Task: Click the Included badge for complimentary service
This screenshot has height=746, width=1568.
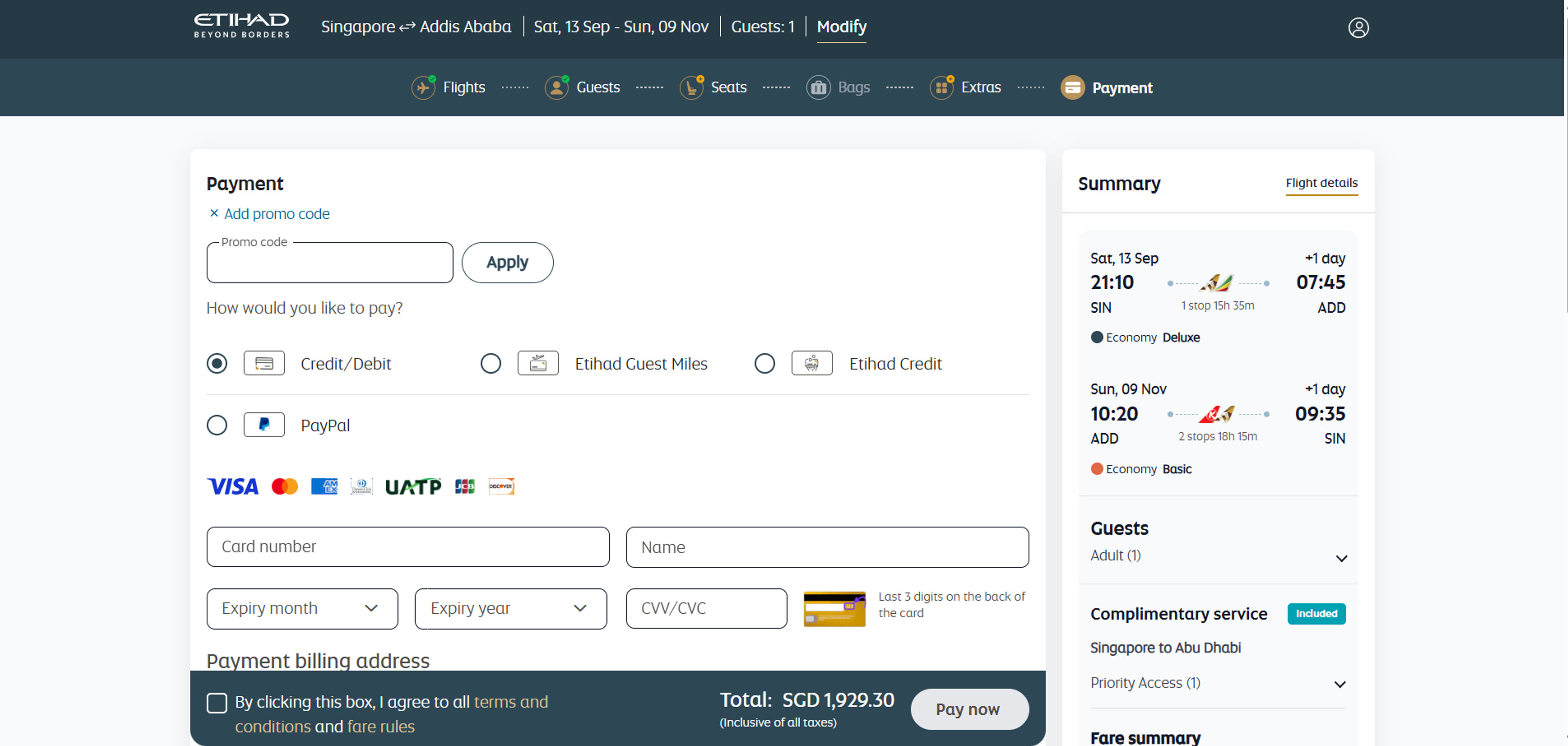Action: [x=1316, y=613]
